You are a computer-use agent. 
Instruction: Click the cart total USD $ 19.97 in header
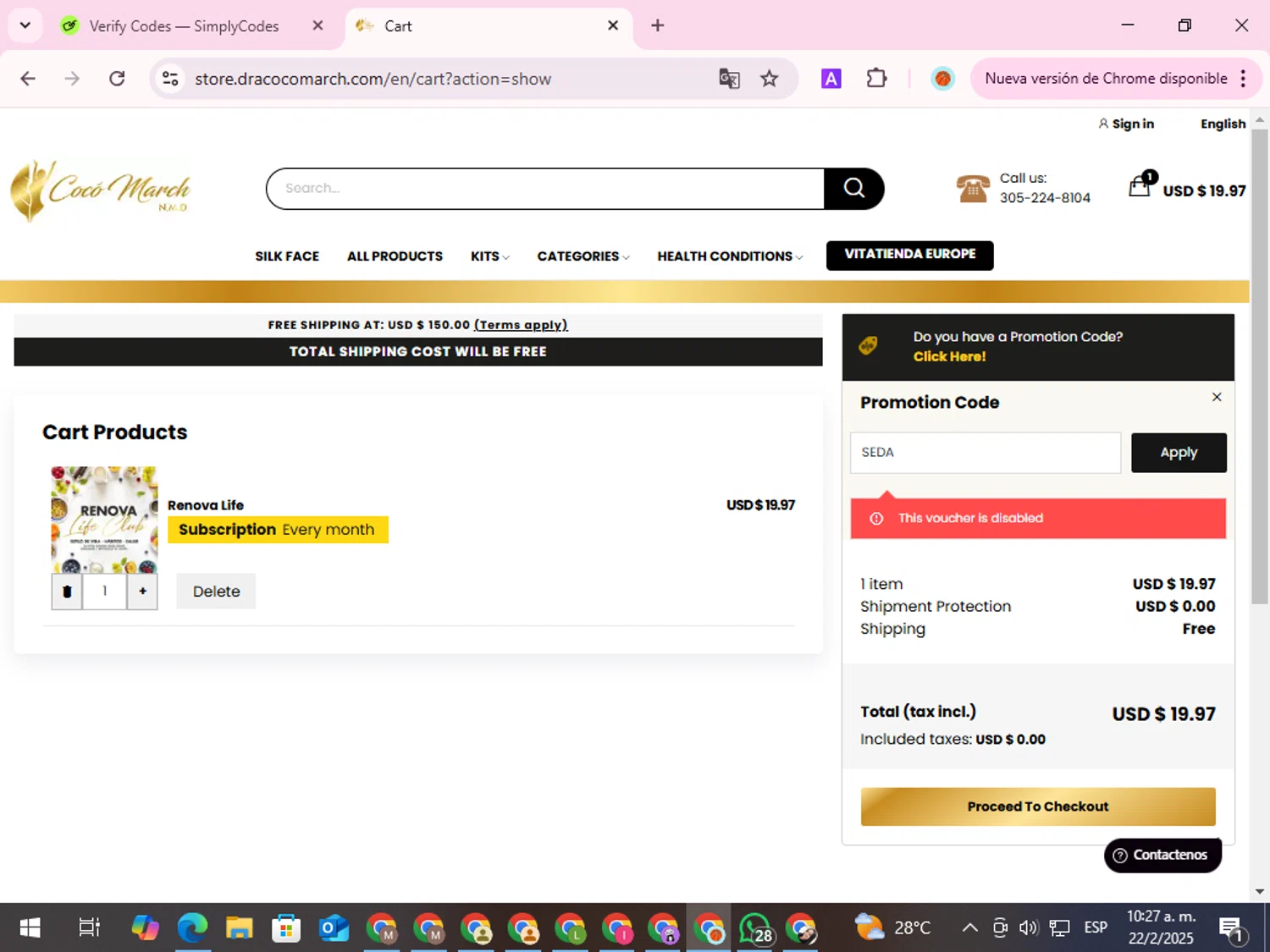[1204, 191]
